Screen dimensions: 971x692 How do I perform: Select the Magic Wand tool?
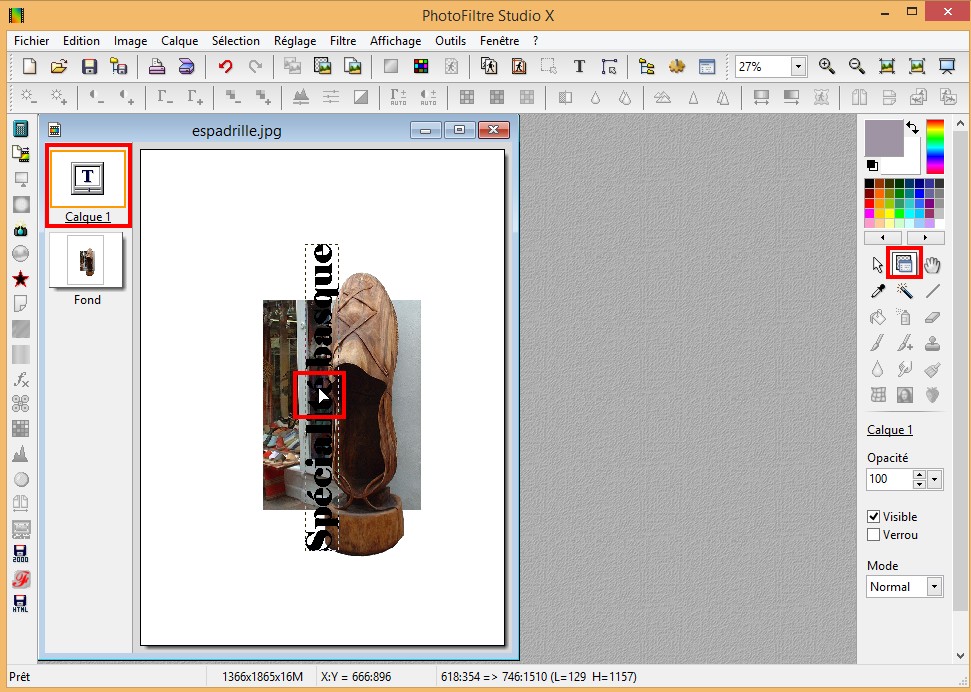905,291
